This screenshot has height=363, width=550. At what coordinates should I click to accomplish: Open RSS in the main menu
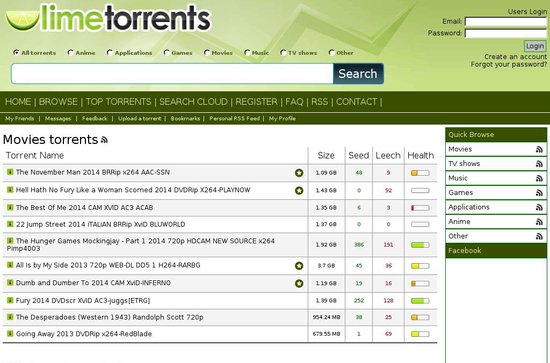coord(320,102)
